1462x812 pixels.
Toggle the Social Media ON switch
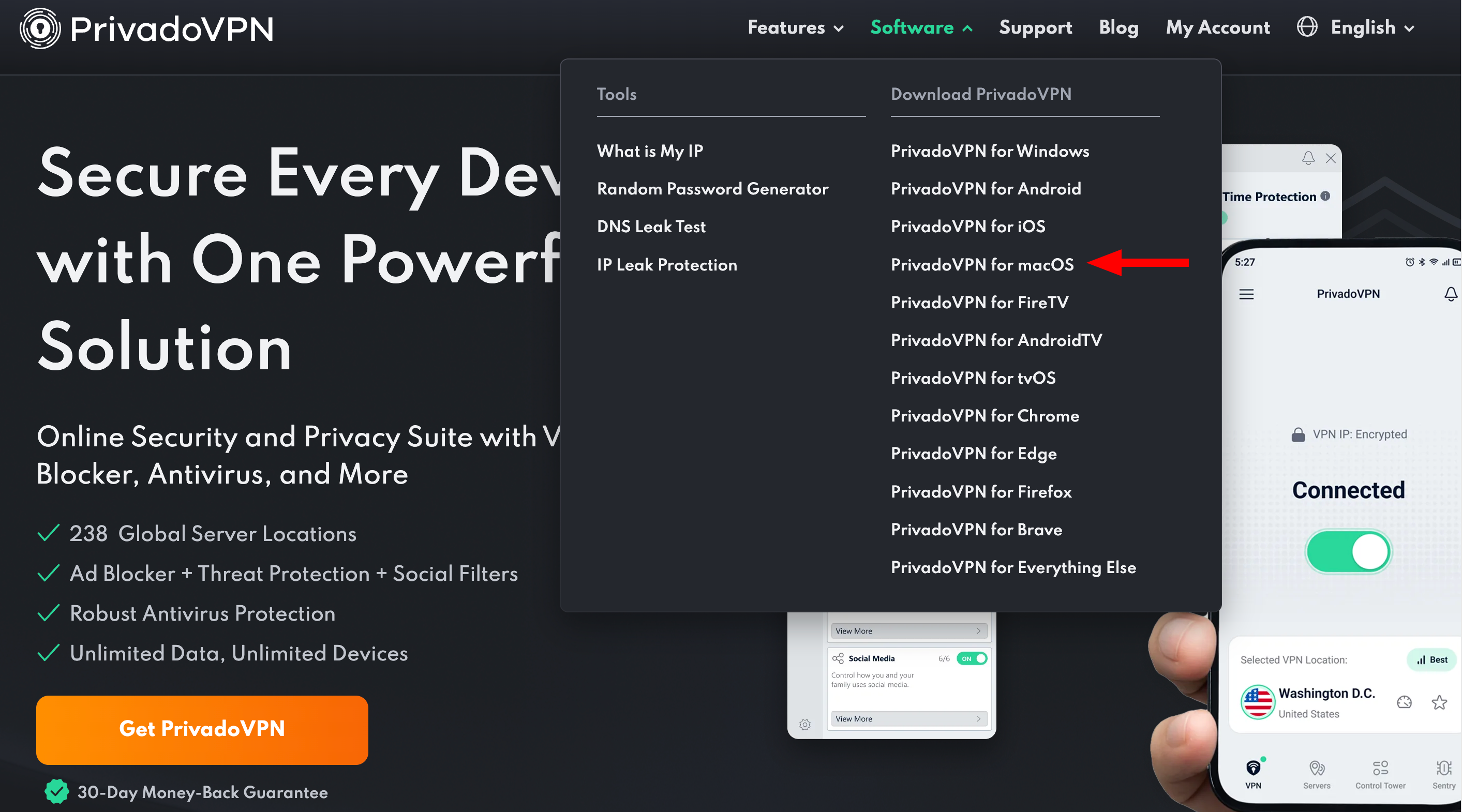(x=972, y=658)
